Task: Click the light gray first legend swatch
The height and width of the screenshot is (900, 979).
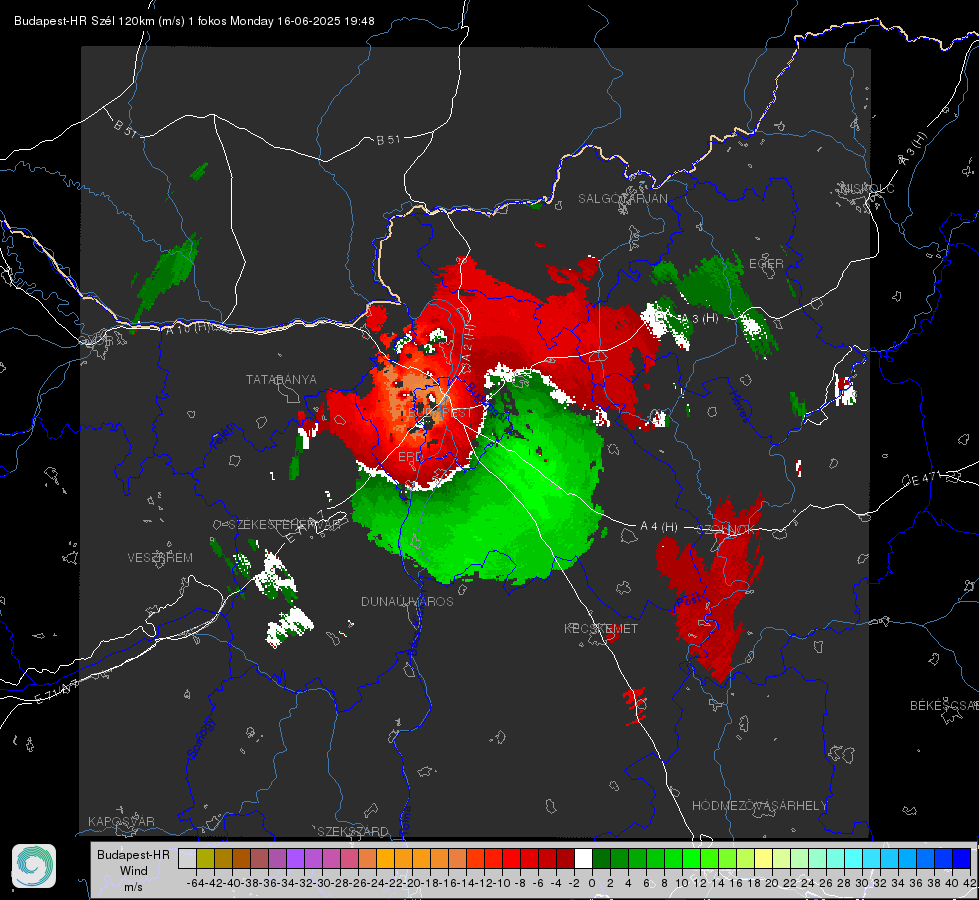Action: click(x=187, y=858)
